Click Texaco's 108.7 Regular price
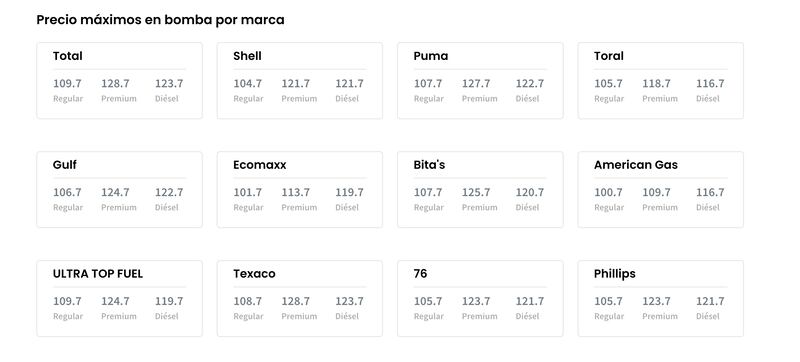This screenshot has height=362, width=800. pyautogui.click(x=247, y=301)
